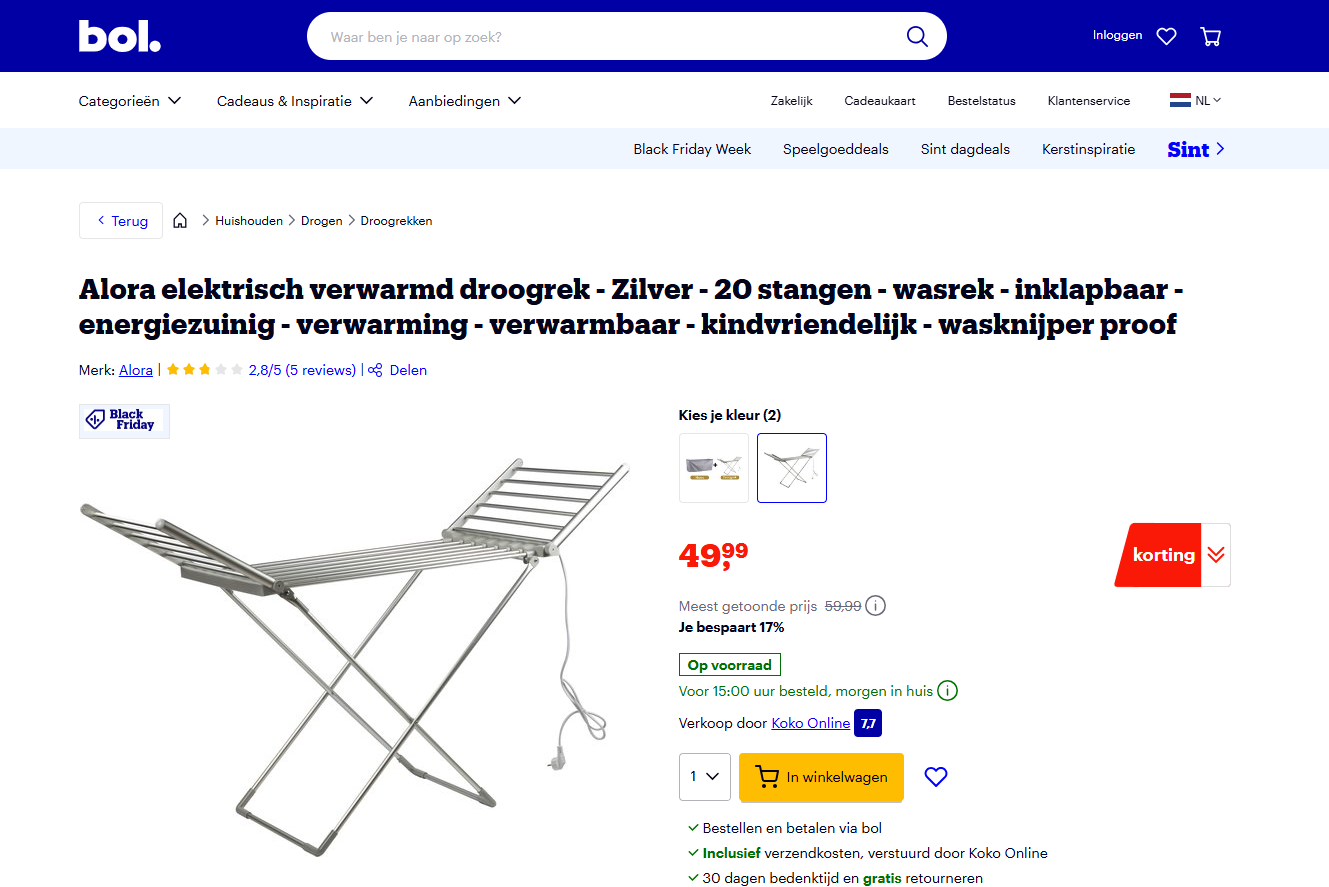This screenshot has height=887, width=1329.
Task: Select the first color variant thumbnail
Action: pyautogui.click(x=714, y=468)
